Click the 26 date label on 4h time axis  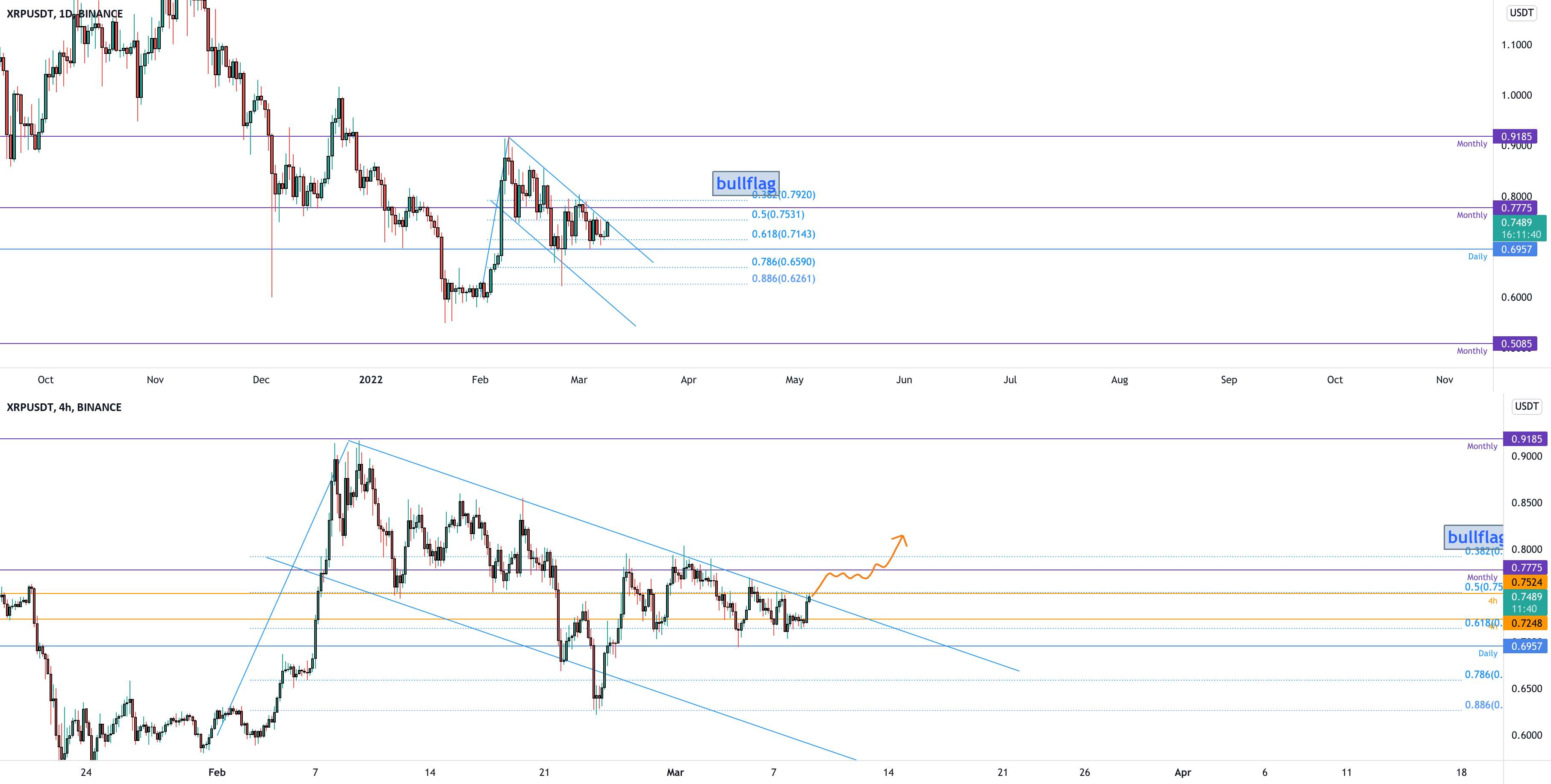(1085, 772)
